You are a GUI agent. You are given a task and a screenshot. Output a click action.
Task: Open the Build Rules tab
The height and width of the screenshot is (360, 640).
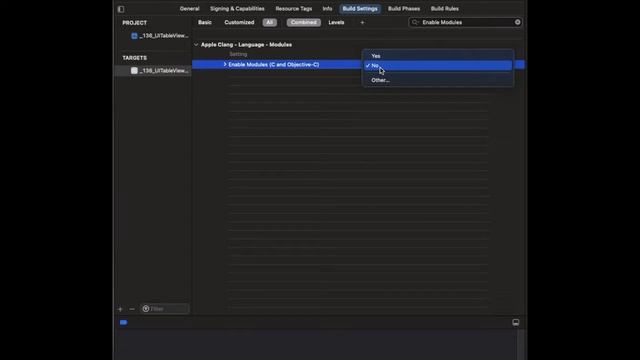[444, 9]
